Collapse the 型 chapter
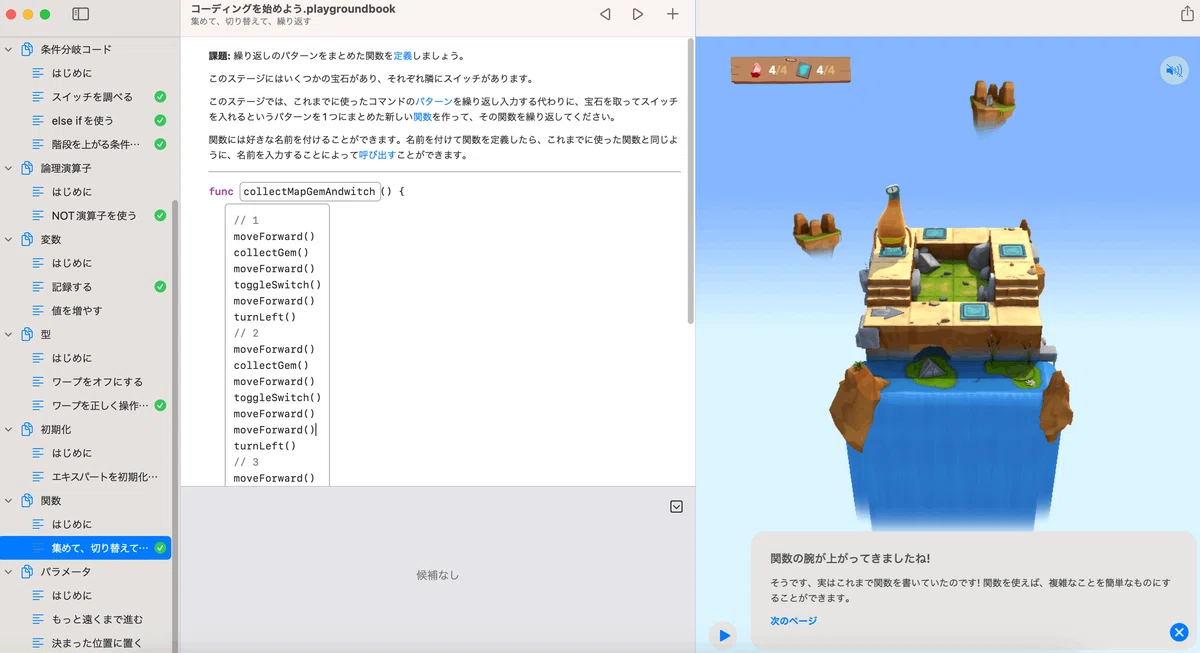 (9, 334)
